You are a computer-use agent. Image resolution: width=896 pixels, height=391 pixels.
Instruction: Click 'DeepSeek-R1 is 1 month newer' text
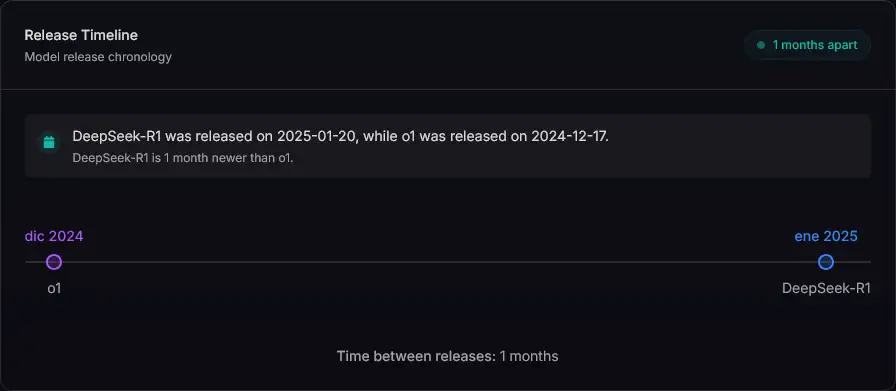tap(183, 158)
